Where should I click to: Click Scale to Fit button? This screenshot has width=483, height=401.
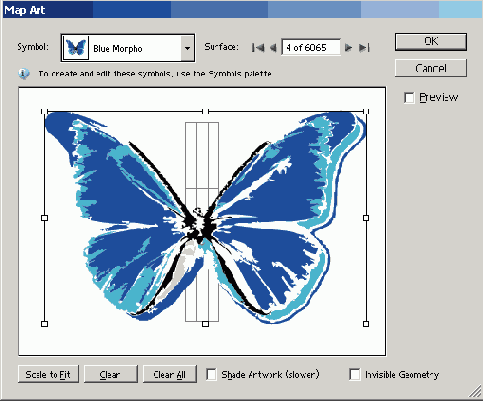coord(48,374)
